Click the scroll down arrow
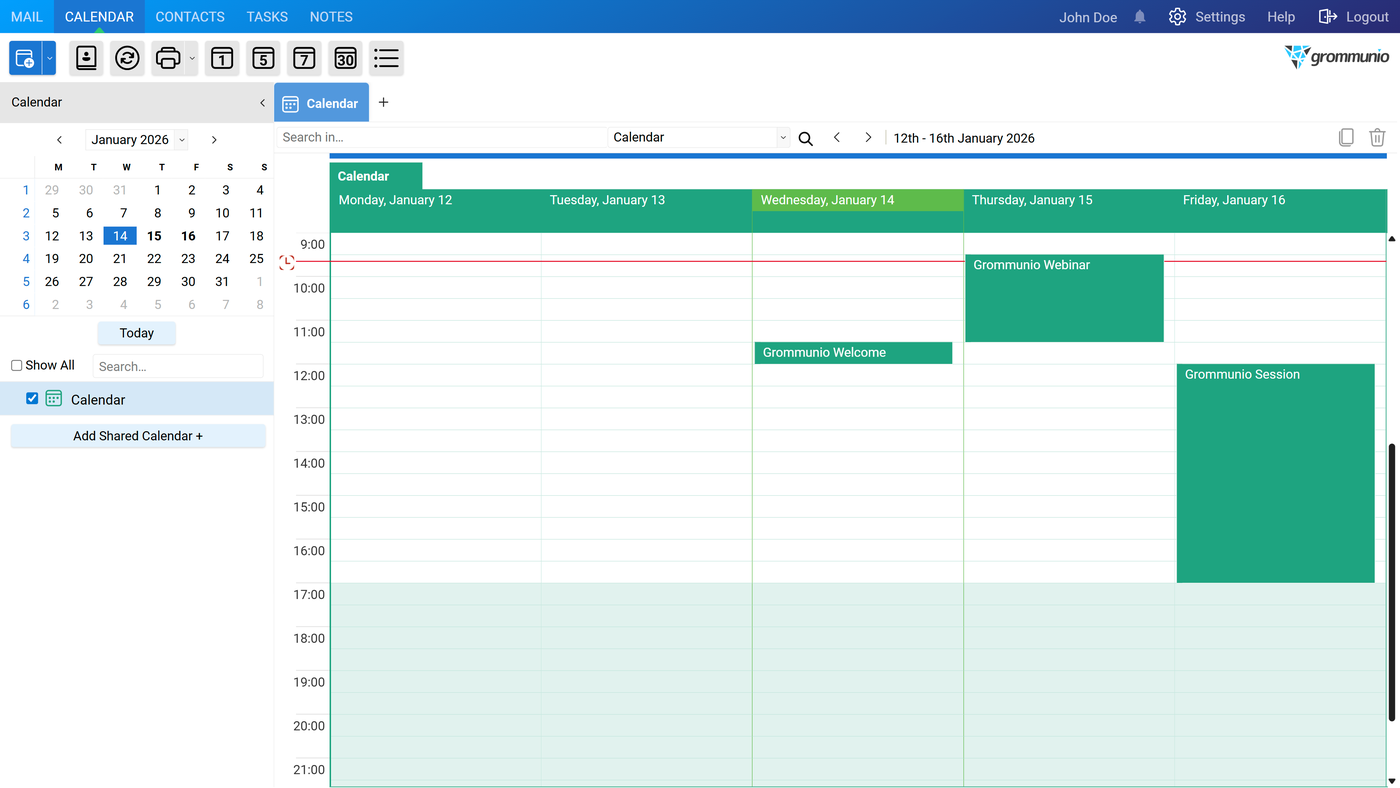1400x788 pixels. click(x=1392, y=781)
